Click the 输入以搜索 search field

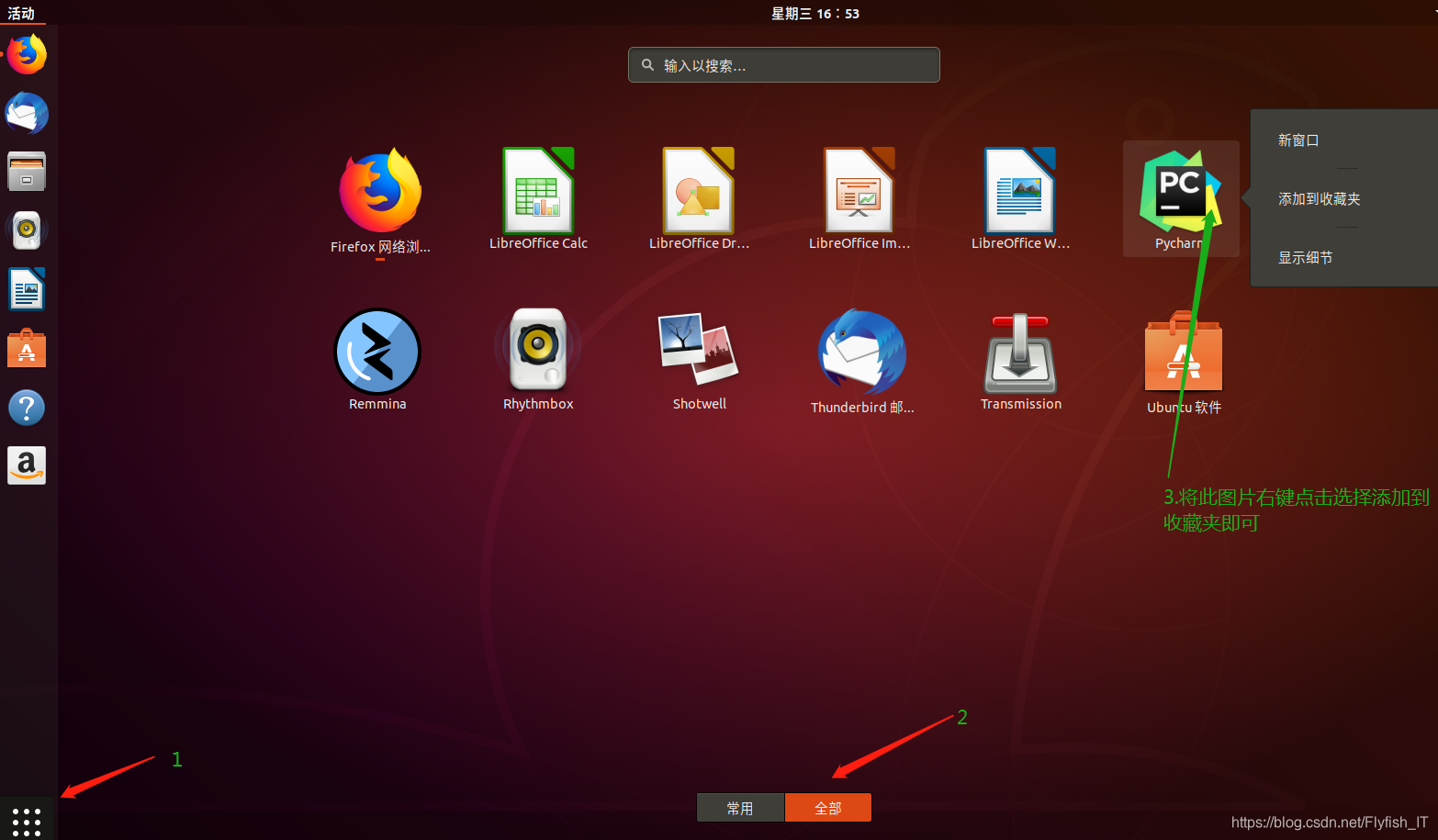pyautogui.click(x=784, y=65)
